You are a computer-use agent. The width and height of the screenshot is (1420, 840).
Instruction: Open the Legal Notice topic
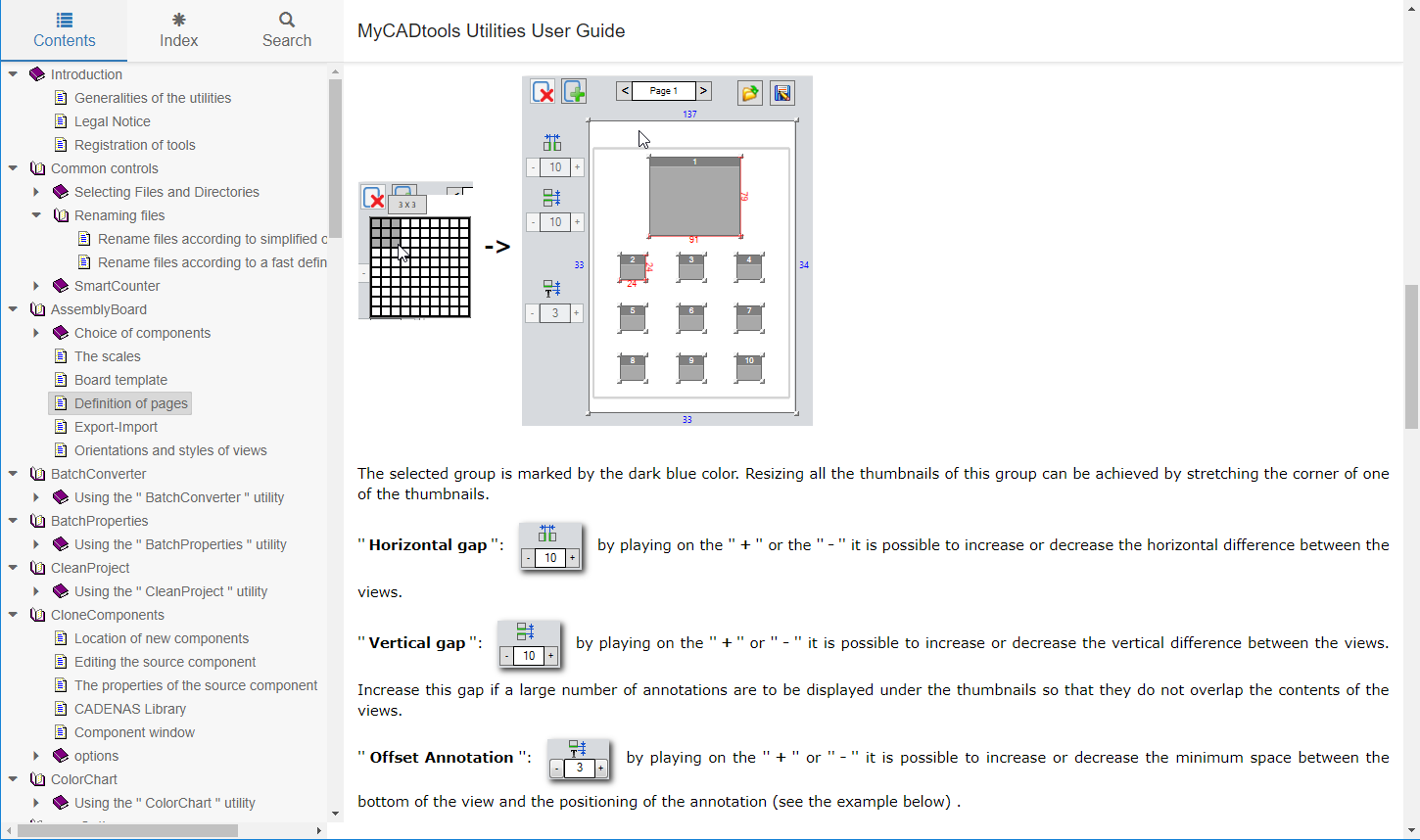113,121
